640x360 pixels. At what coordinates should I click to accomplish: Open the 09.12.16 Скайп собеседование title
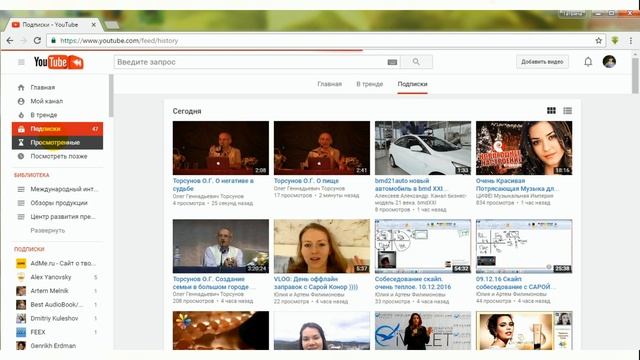coord(516,283)
